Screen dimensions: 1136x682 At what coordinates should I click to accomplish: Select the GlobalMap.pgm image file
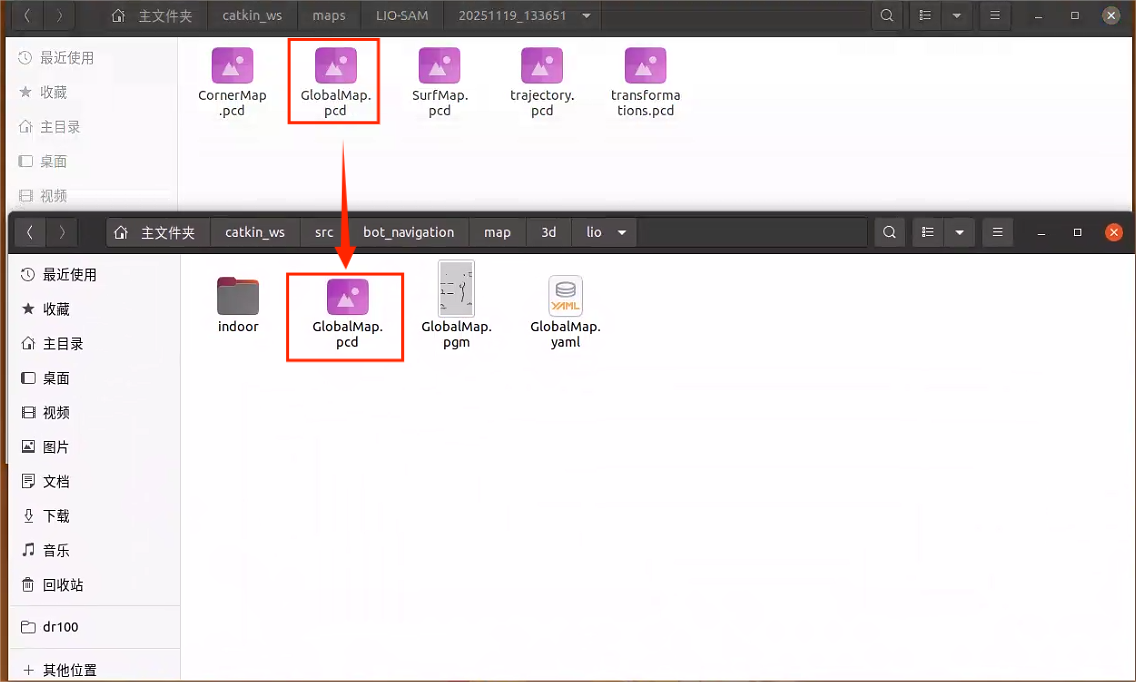[x=456, y=291]
